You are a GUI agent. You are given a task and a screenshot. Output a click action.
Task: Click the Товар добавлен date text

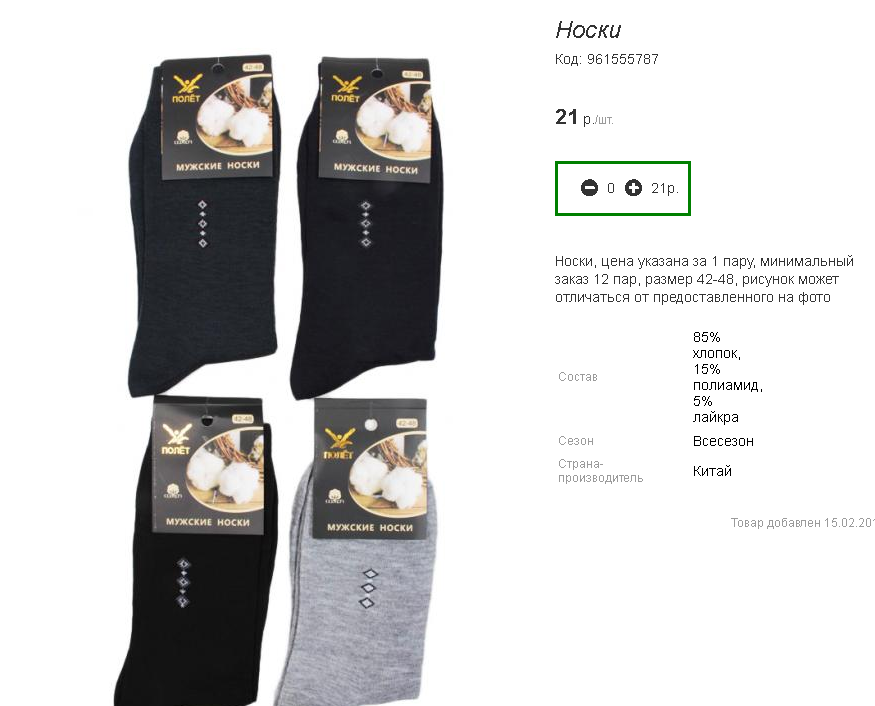tap(802, 523)
